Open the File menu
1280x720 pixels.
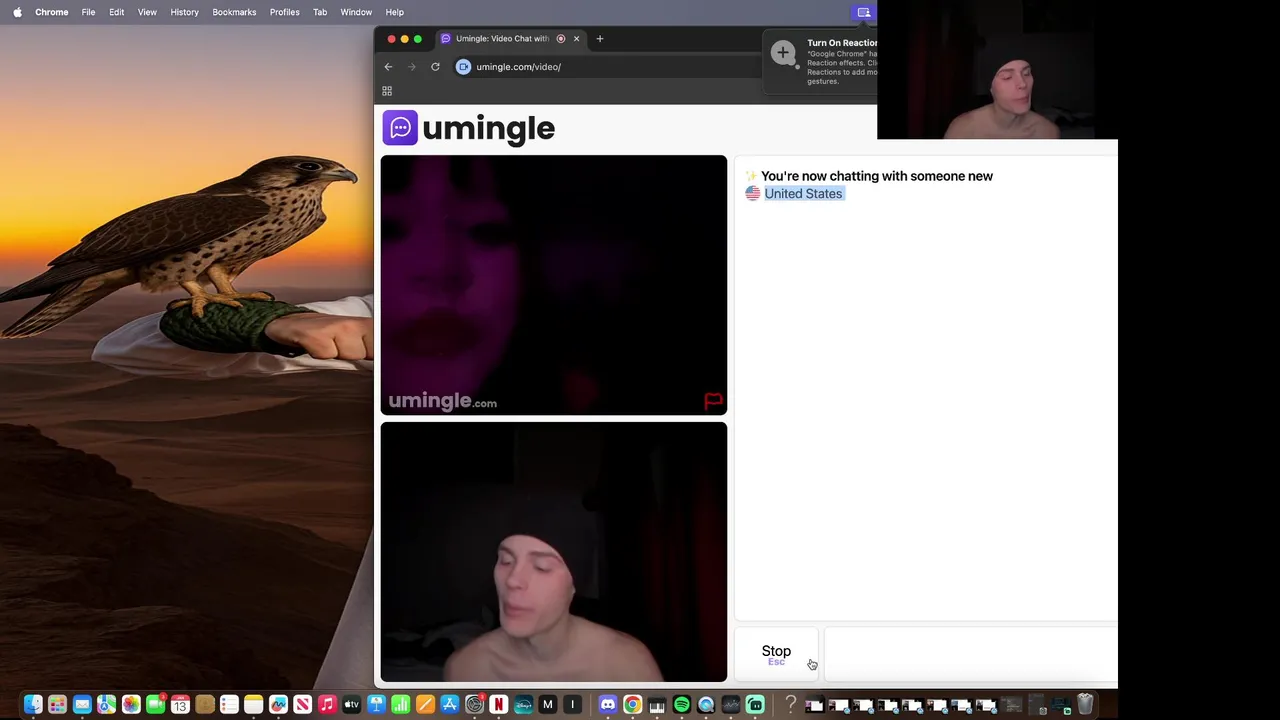coord(88,12)
